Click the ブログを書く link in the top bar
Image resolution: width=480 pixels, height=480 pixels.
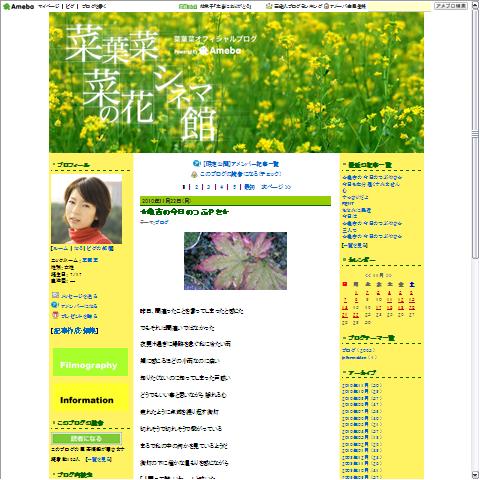pos(94,6)
